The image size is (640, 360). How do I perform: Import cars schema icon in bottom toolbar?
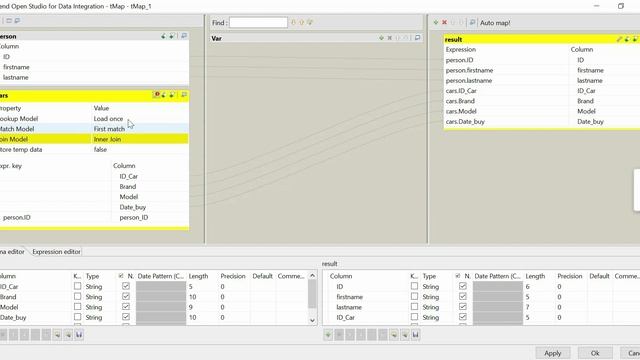[x=57, y=335]
